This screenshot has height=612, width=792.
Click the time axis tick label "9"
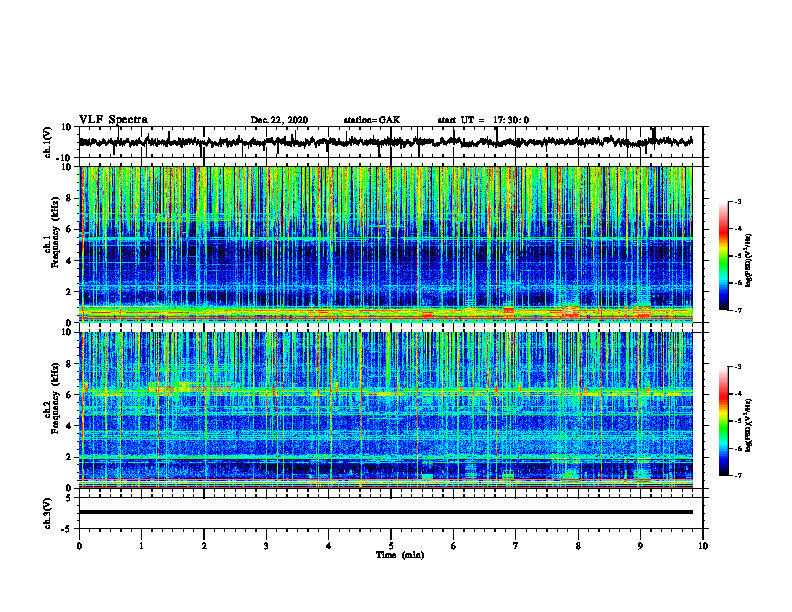640,546
